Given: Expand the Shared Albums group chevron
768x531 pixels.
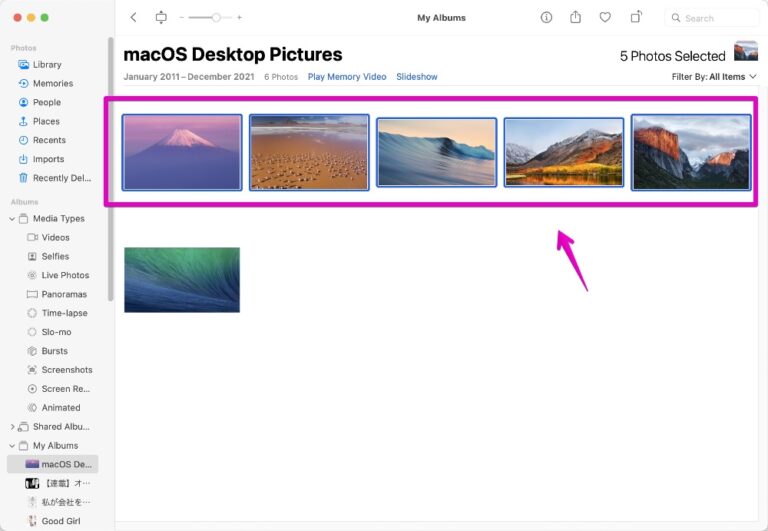Looking at the screenshot, I should click(x=12, y=427).
